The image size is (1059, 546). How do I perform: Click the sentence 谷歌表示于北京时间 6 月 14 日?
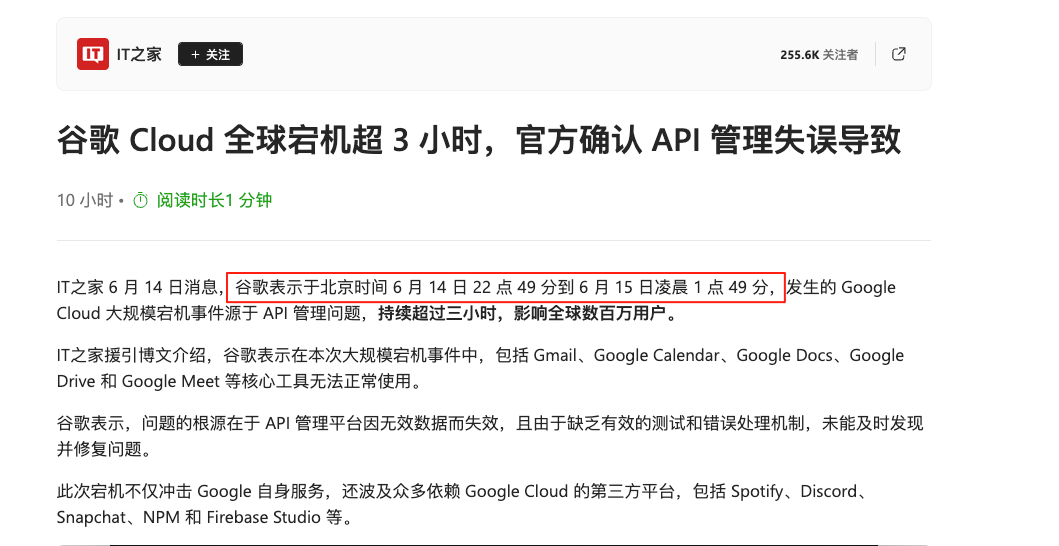[x=506, y=287]
